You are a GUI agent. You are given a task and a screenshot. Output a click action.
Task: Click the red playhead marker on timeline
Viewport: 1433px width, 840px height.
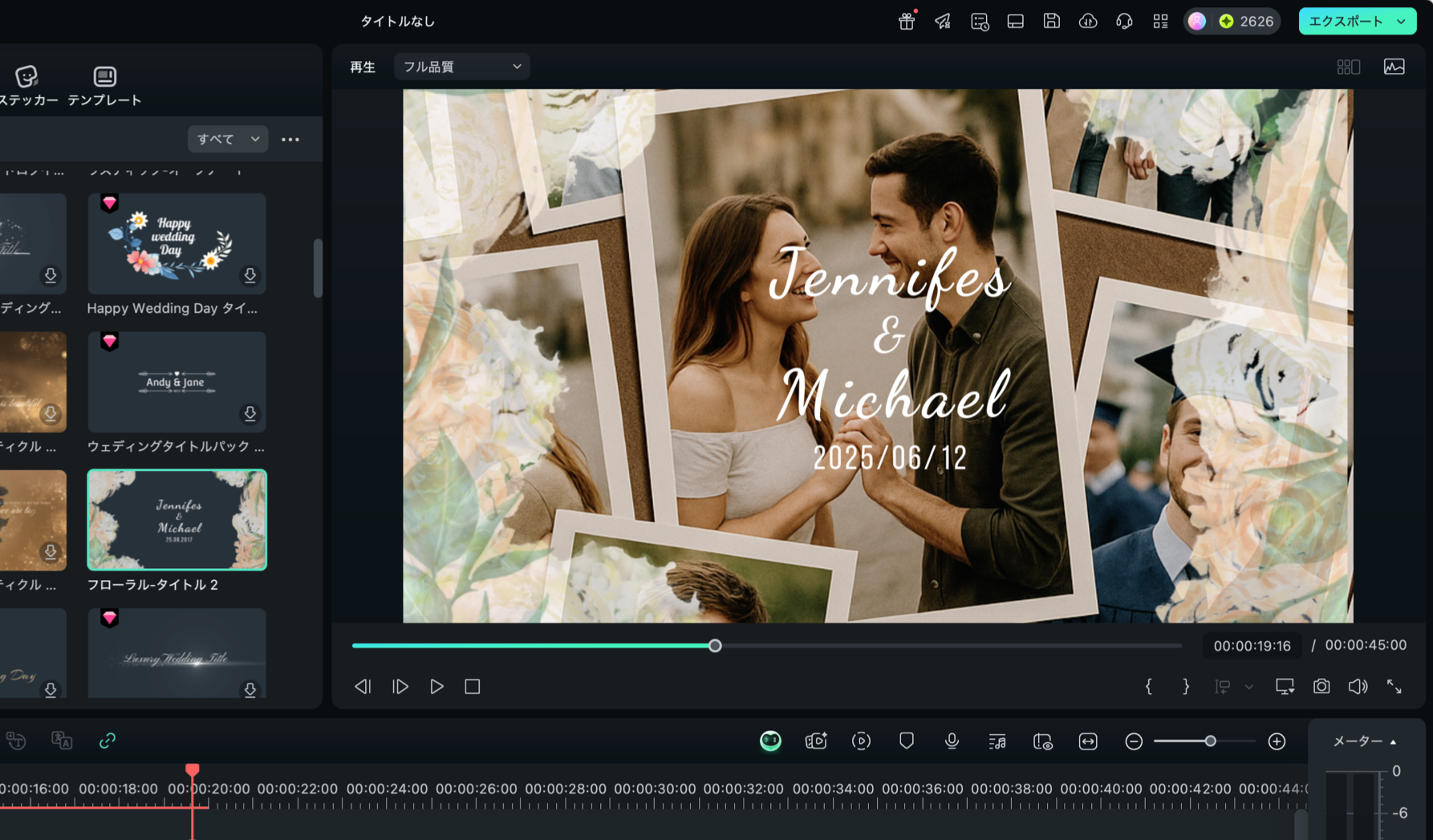193,771
